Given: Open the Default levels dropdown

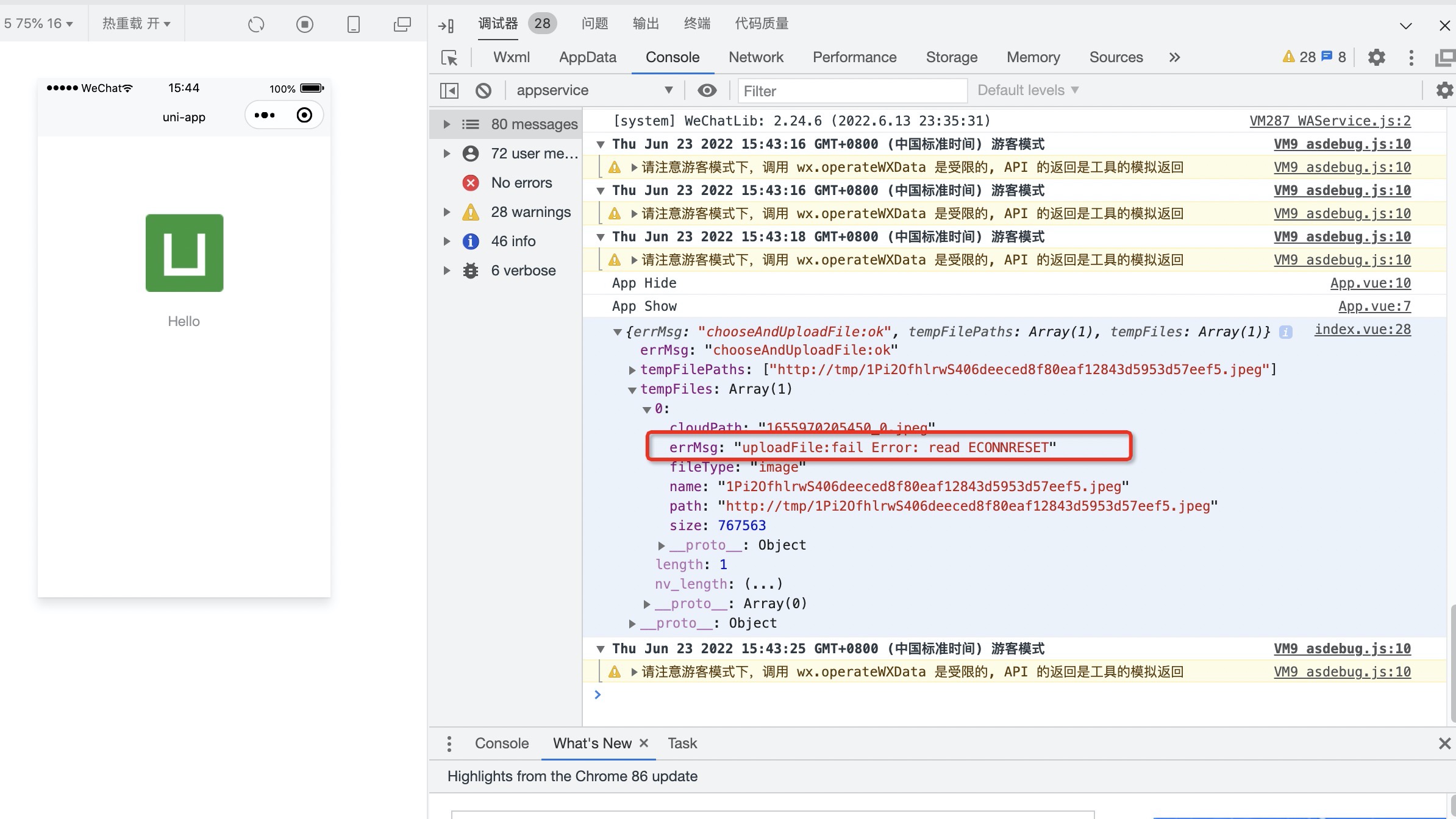Looking at the screenshot, I should [x=1028, y=90].
